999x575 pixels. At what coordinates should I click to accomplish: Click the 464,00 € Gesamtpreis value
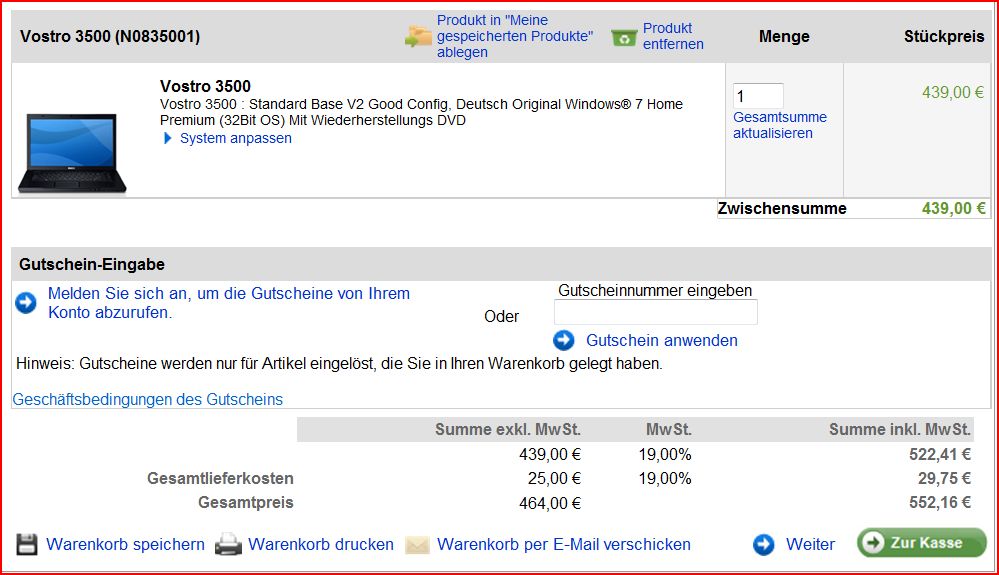click(550, 503)
